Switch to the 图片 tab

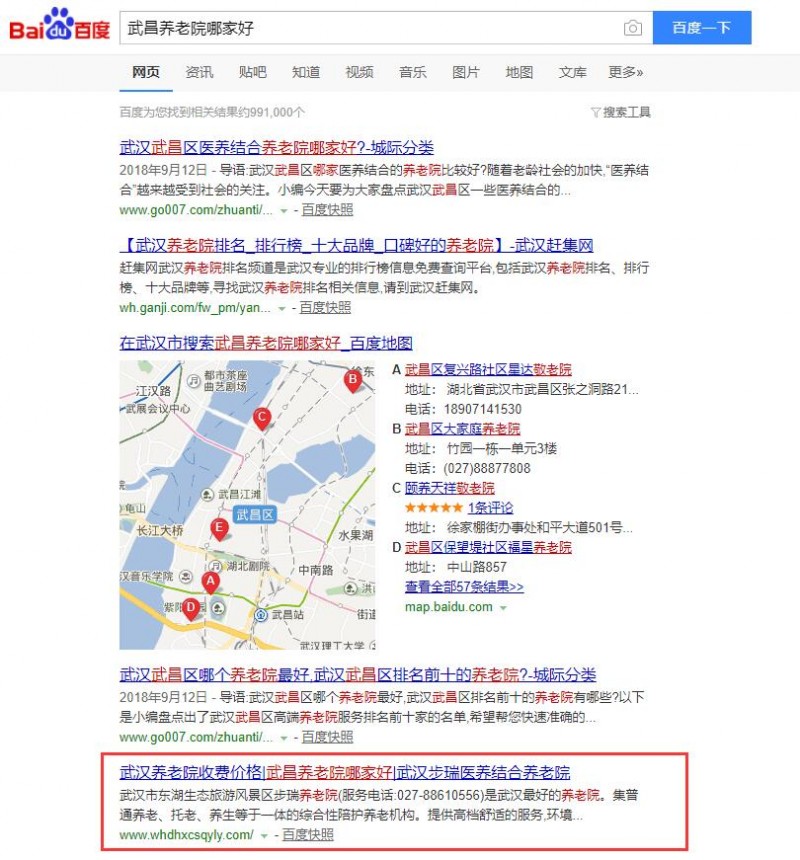[466, 72]
